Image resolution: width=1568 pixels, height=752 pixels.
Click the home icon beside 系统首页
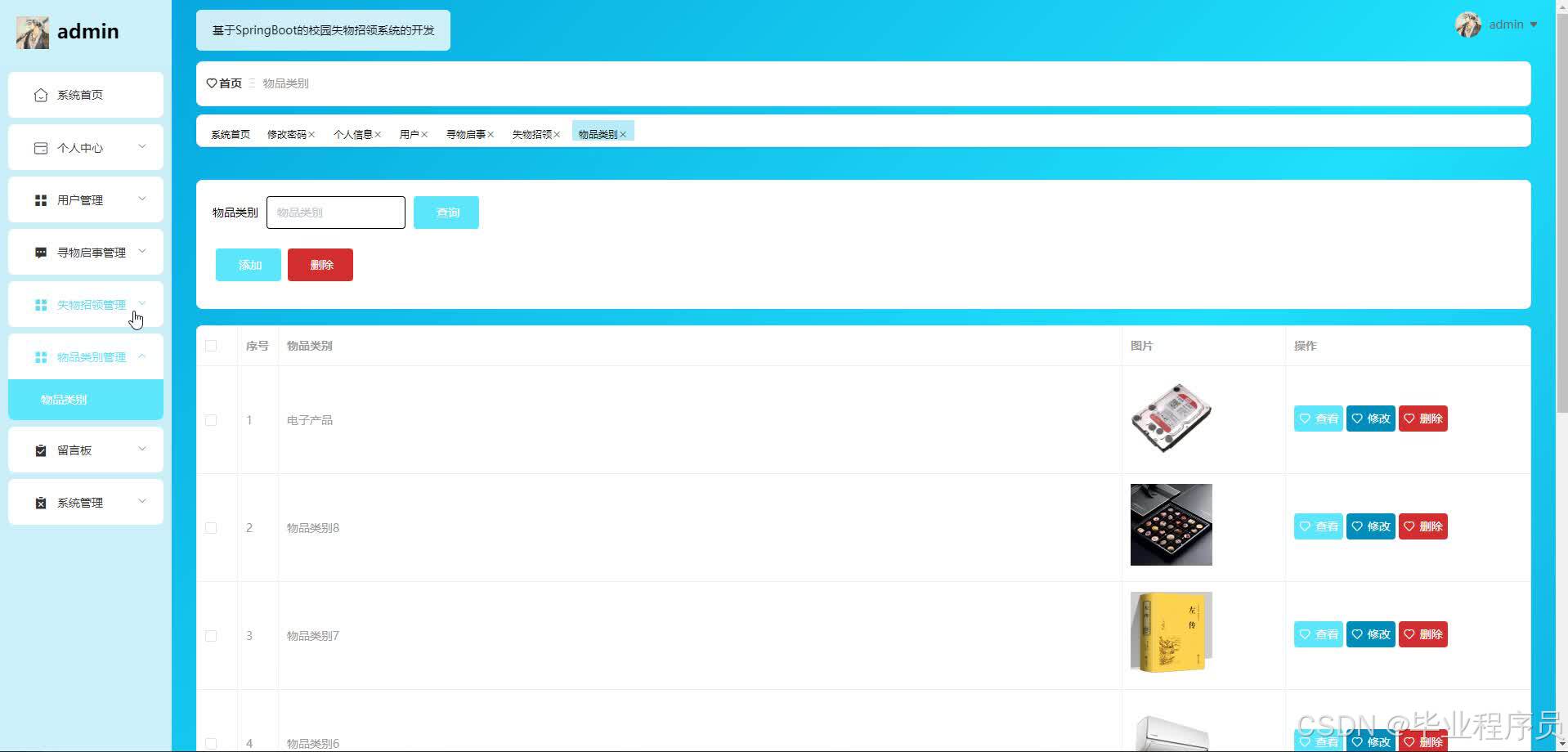pyautogui.click(x=41, y=96)
